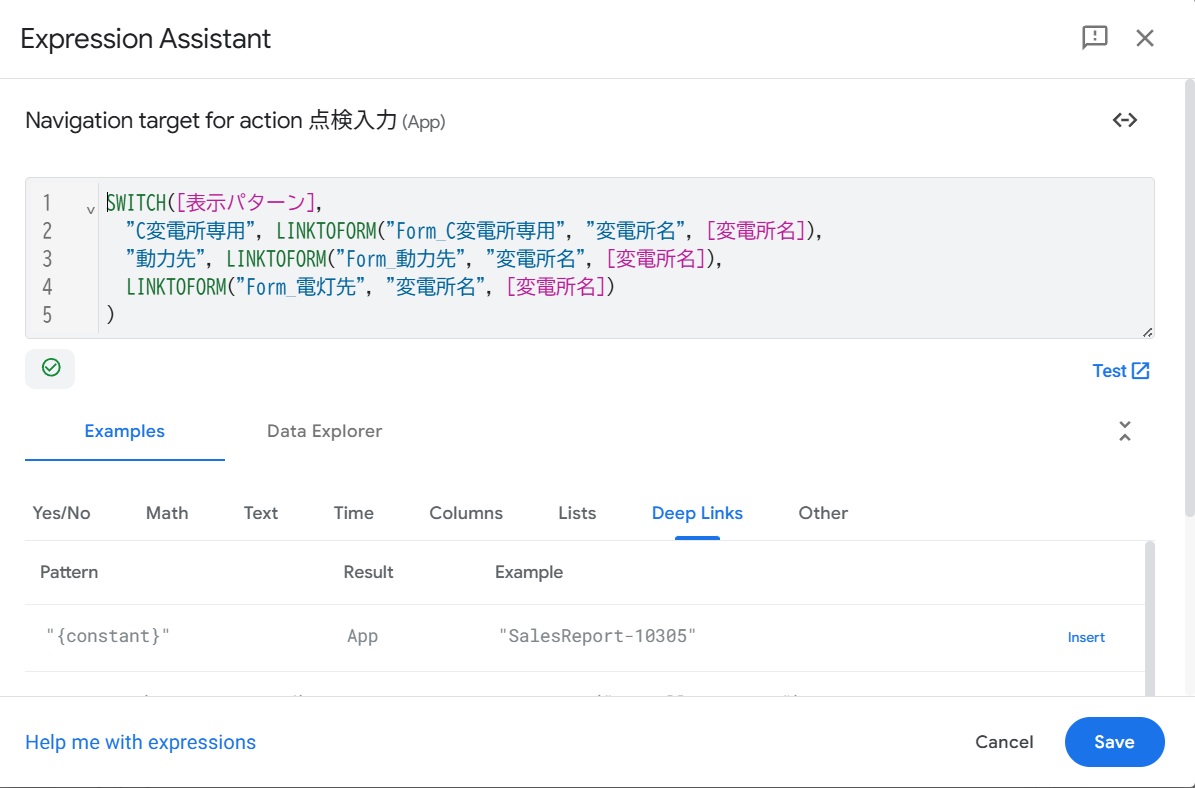Screen dimensions: 1195x788
Task: Click the green valid expression checkmark
Action: [x=51, y=368]
